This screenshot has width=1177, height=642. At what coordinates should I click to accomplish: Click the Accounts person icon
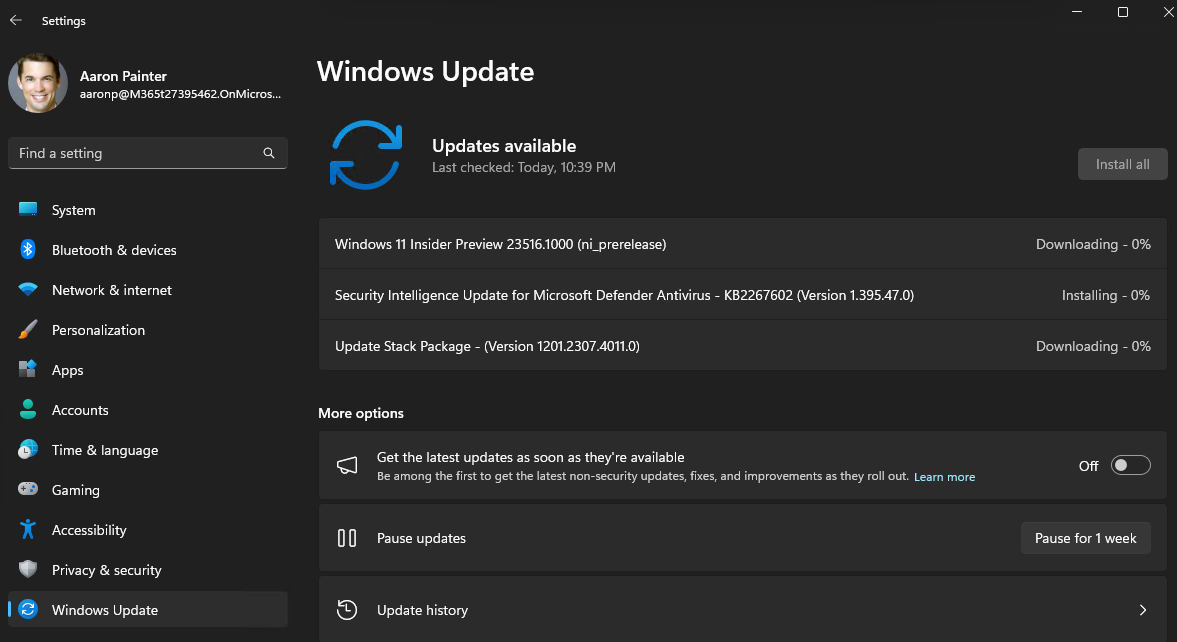28,409
